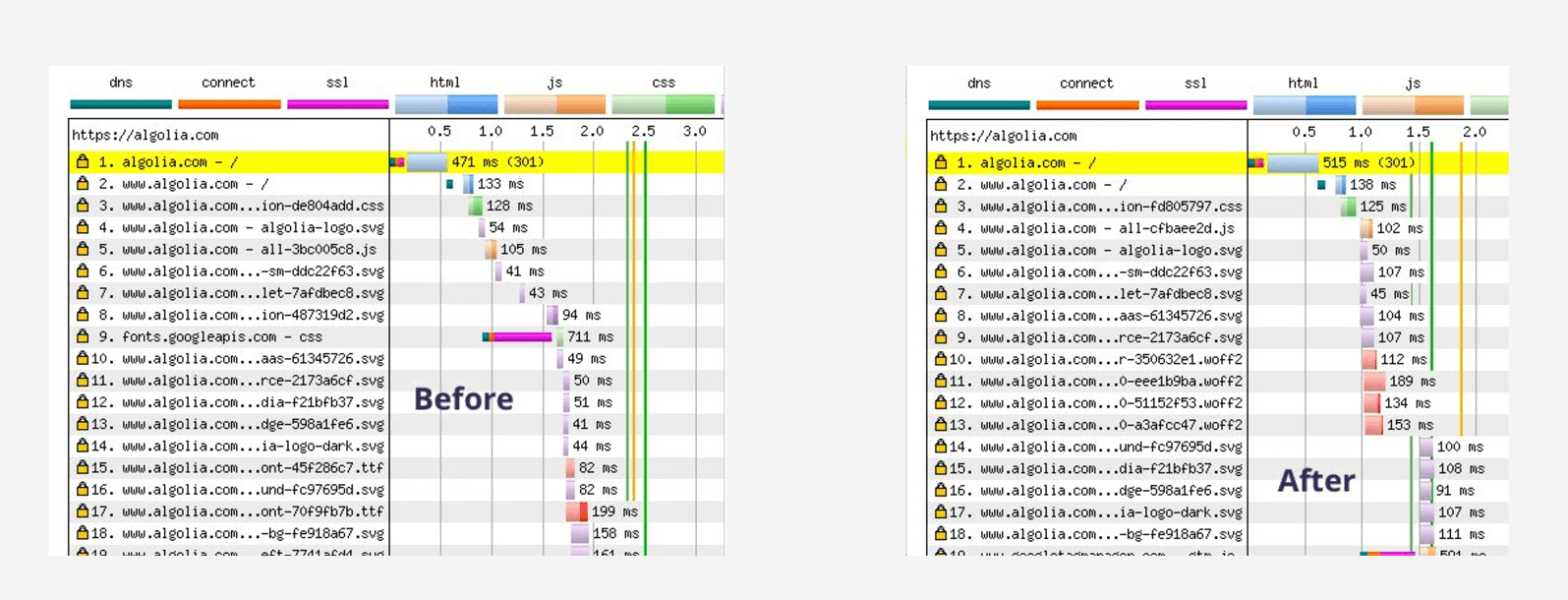Viewport: 1568px width, 600px height.
Task: Click the red font bar of Before row 17
Action: (x=577, y=511)
